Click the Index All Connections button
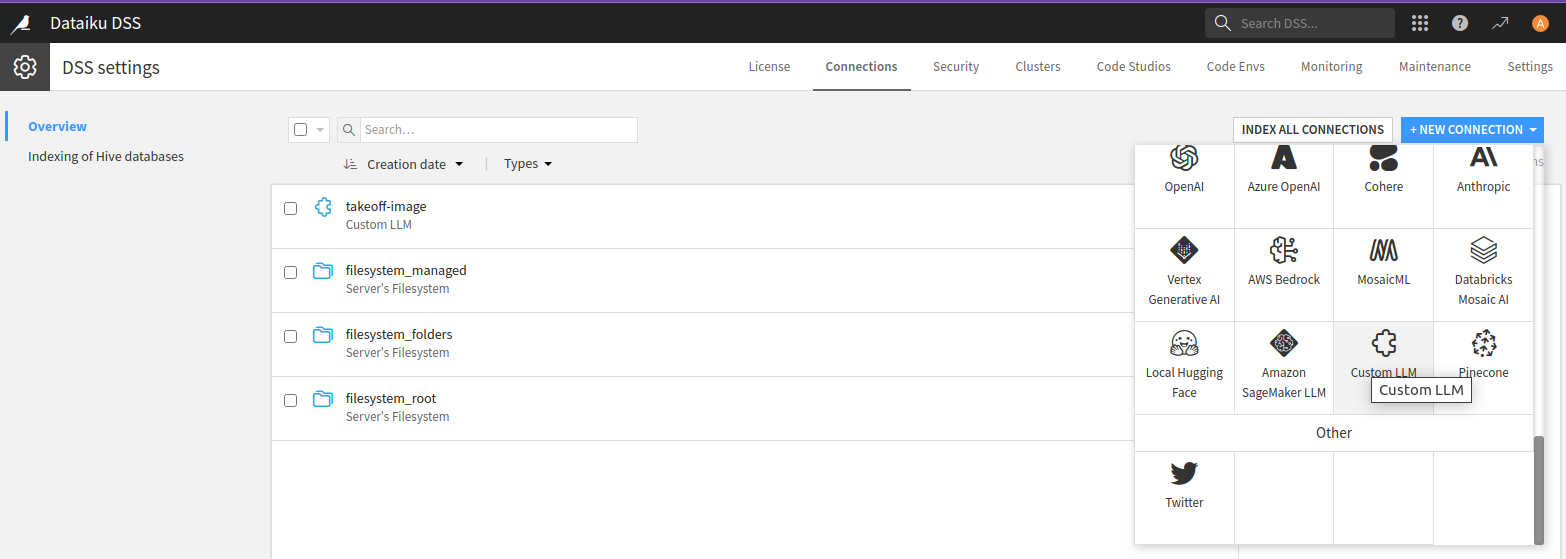The image size is (1566, 559). (1312, 130)
